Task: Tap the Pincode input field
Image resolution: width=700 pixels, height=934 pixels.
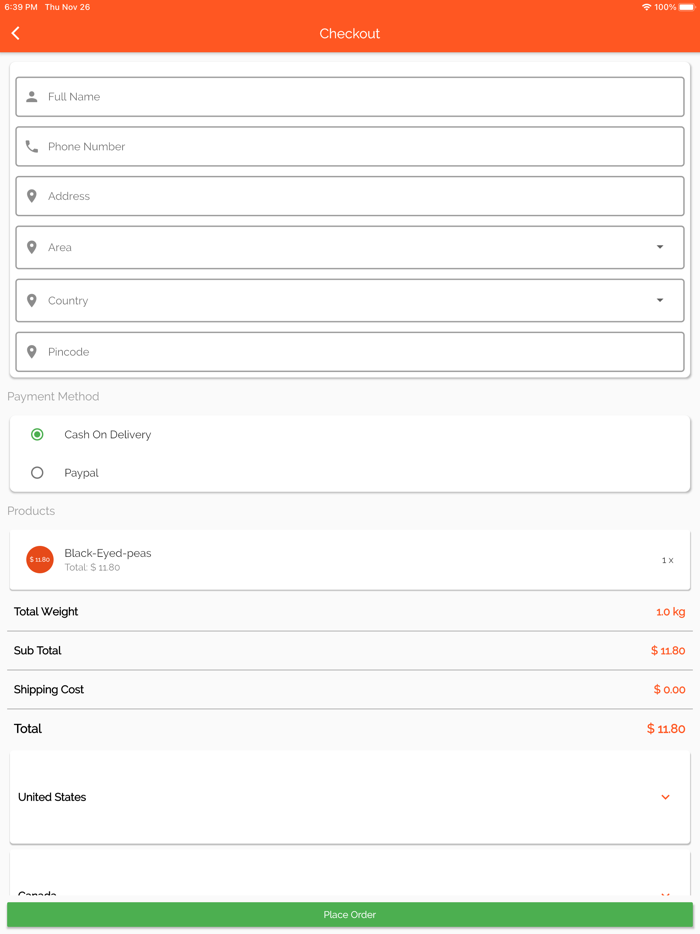Action: tap(360, 352)
